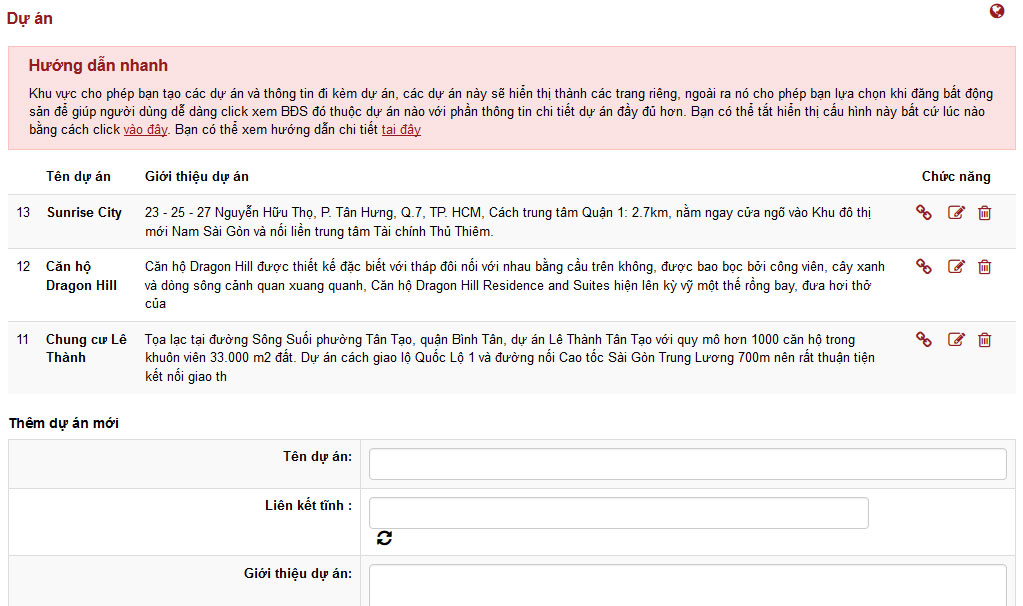The image size is (1023, 606).
Task: Select the Sunrise City project name
Action: pyautogui.click(x=84, y=212)
